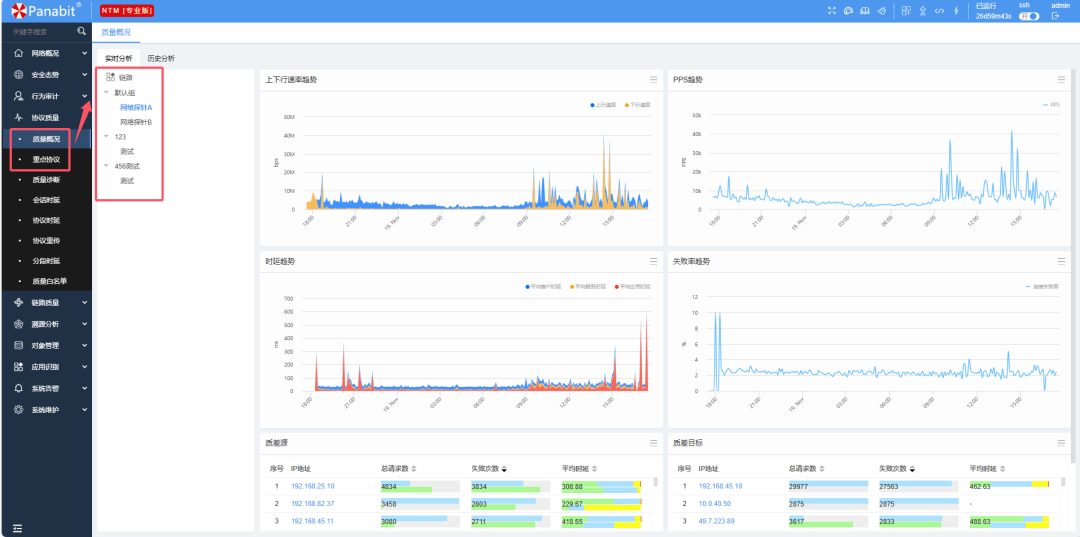Click the upload upgrade arrow icon

tap(923, 11)
